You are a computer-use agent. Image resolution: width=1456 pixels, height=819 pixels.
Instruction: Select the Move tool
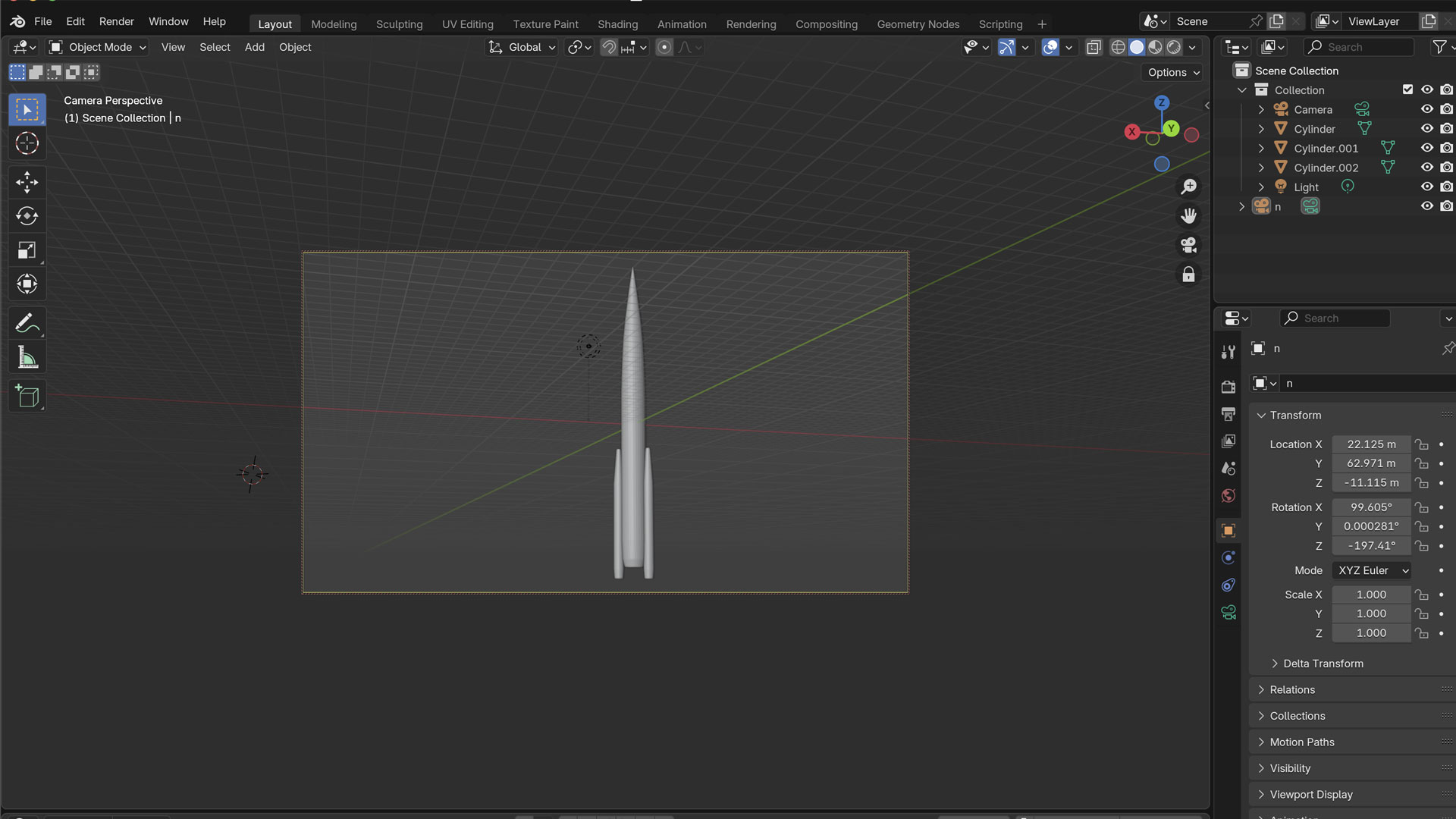(27, 182)
